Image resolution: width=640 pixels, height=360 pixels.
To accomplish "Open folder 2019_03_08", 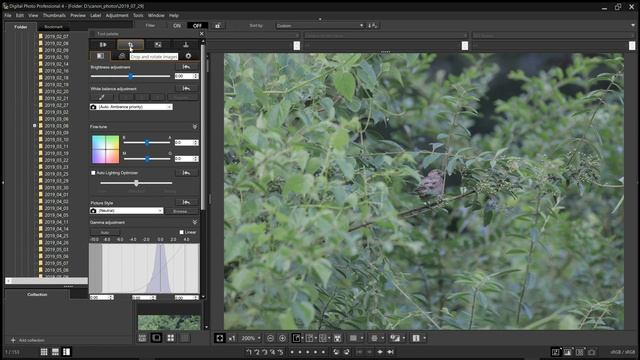I will (x=56, y=126).
